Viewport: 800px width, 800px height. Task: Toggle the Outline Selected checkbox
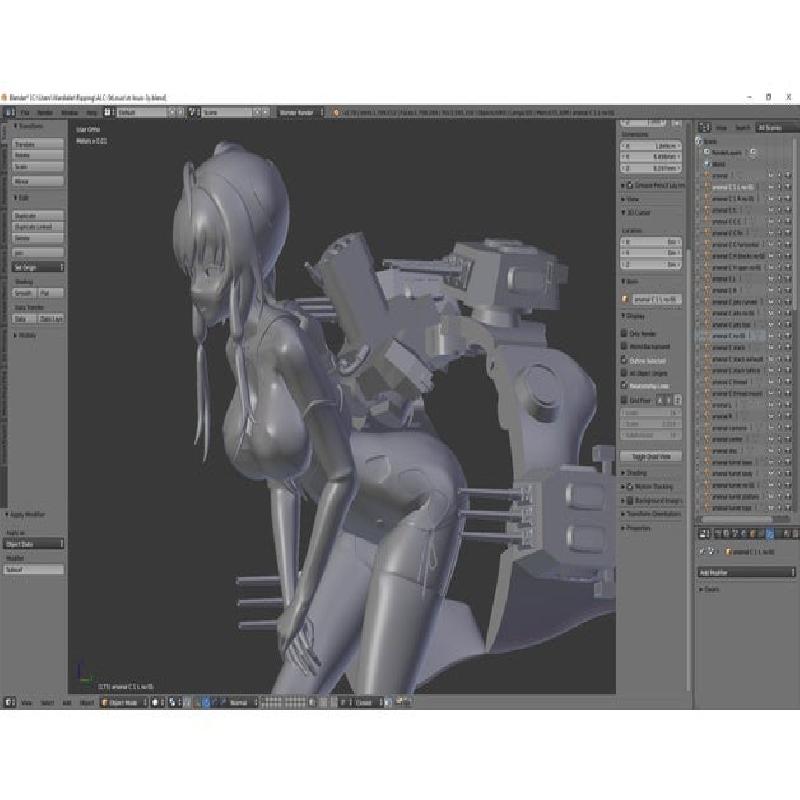(625, 358)
